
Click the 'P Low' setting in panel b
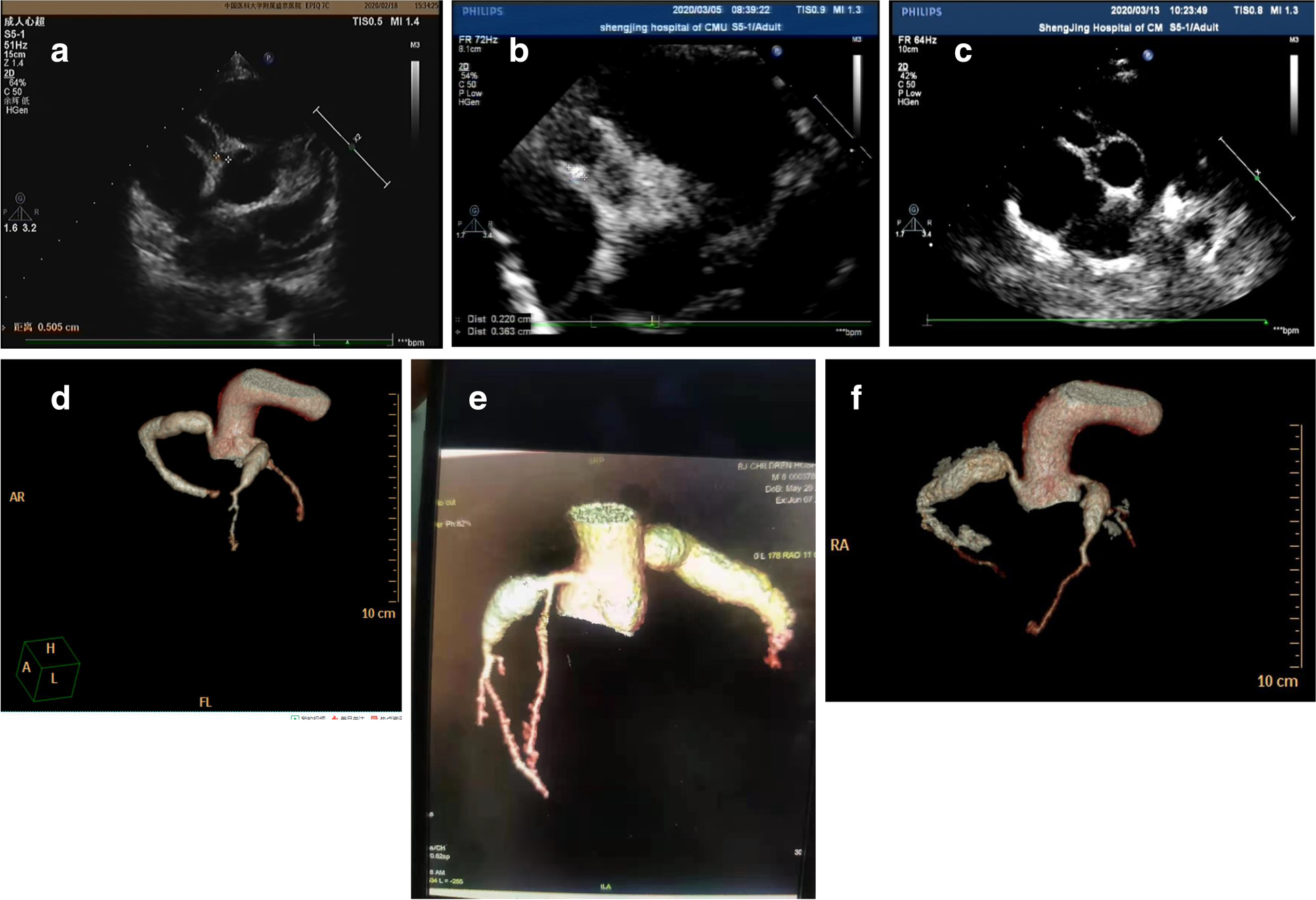pyautogui.click(x=470, y=93)
